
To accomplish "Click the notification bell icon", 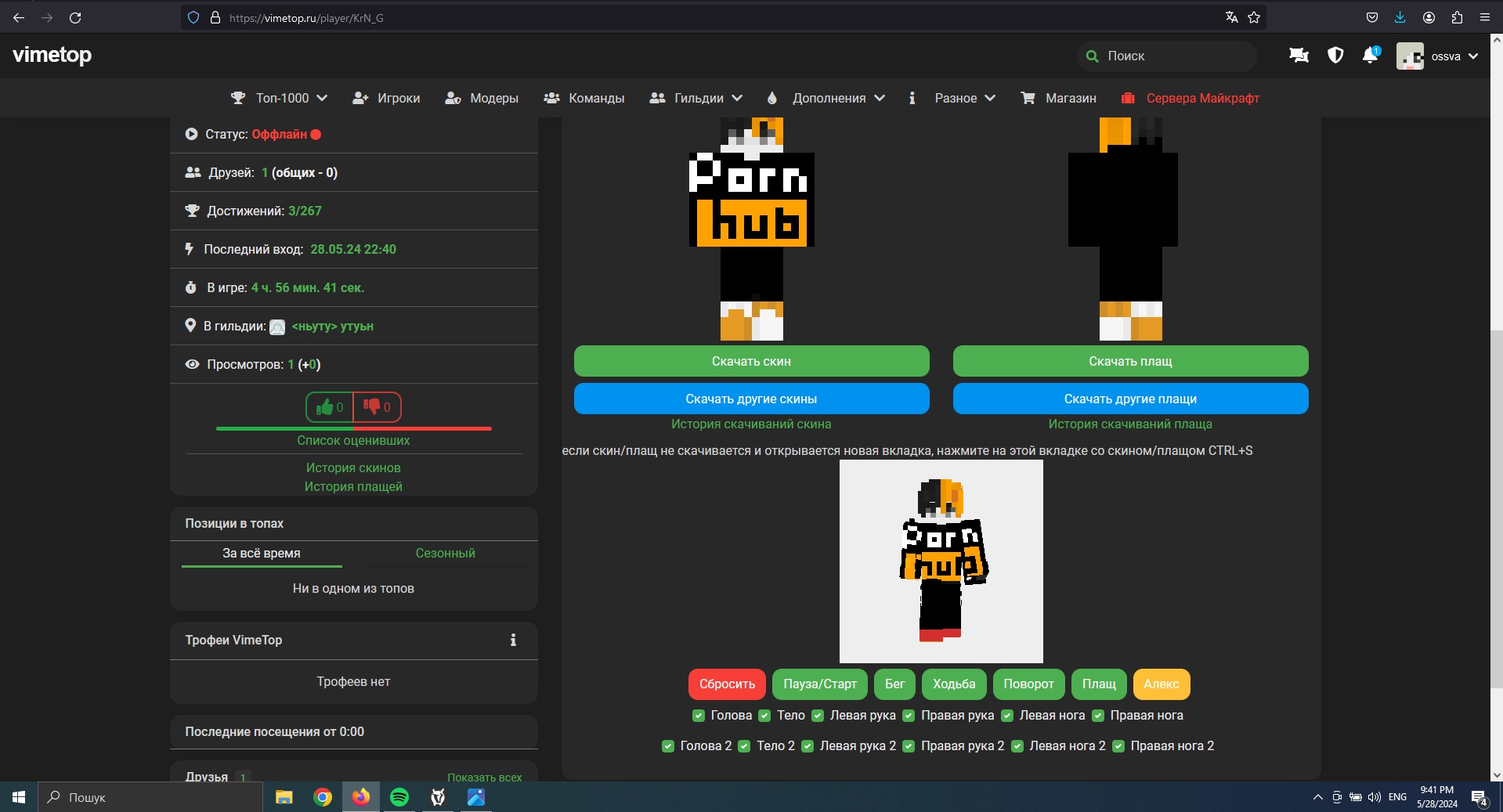I will (x=1370, y=56).
